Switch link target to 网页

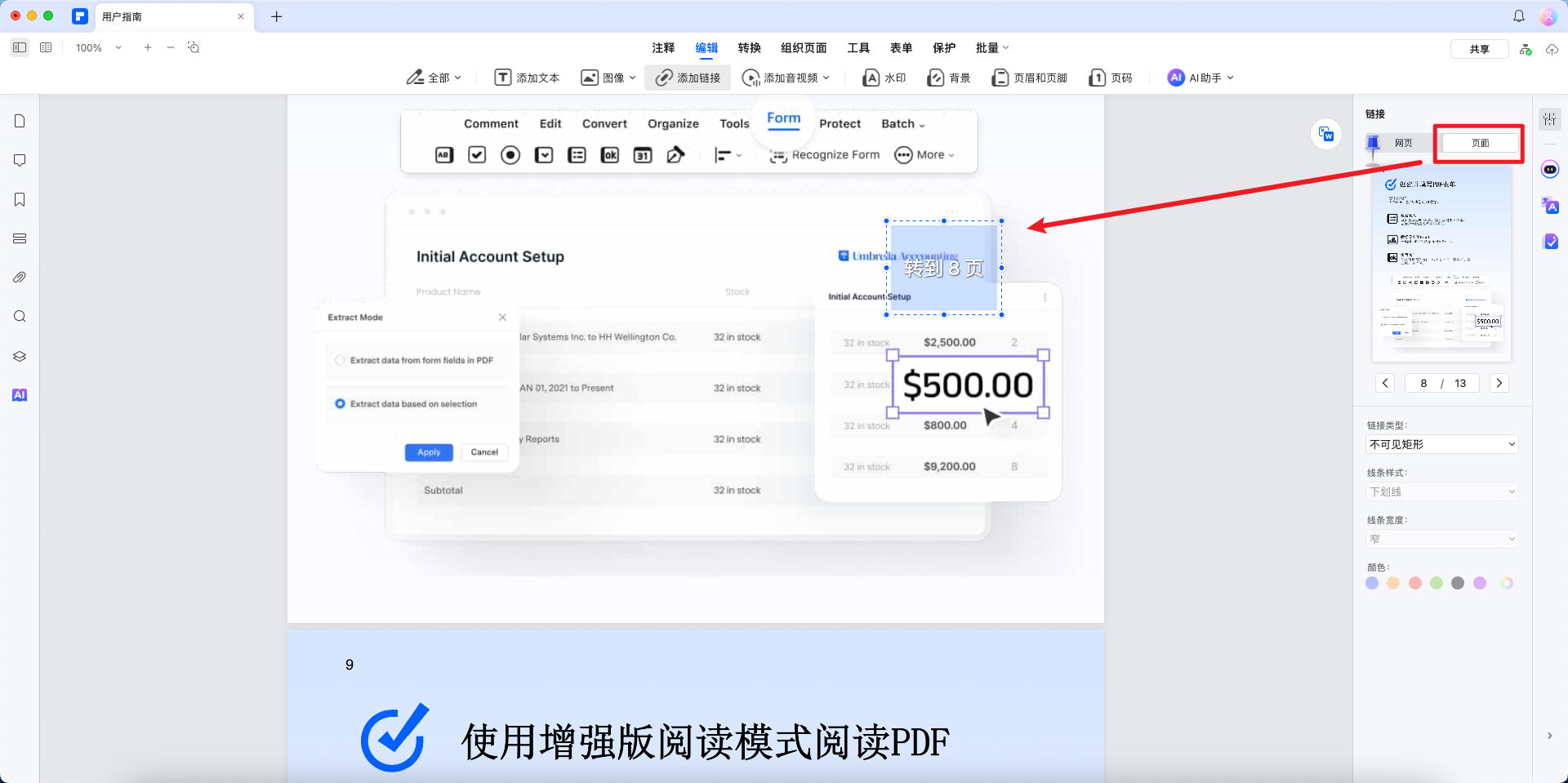tap(1403, 142)
